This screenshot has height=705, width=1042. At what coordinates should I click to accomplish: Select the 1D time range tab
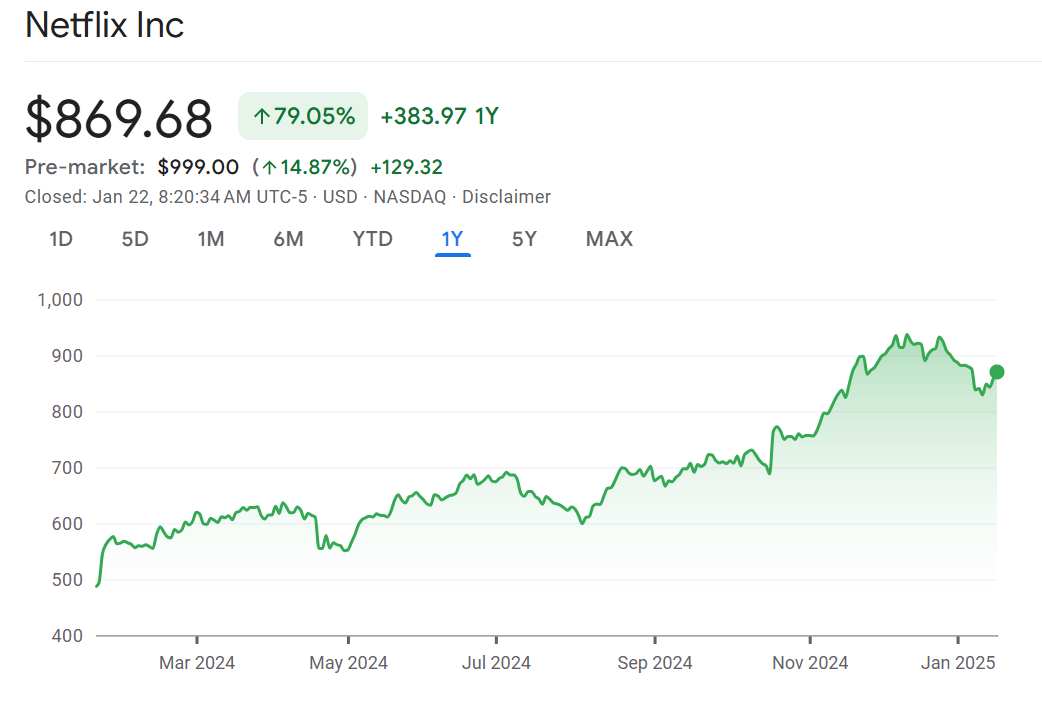coord(61,239)
